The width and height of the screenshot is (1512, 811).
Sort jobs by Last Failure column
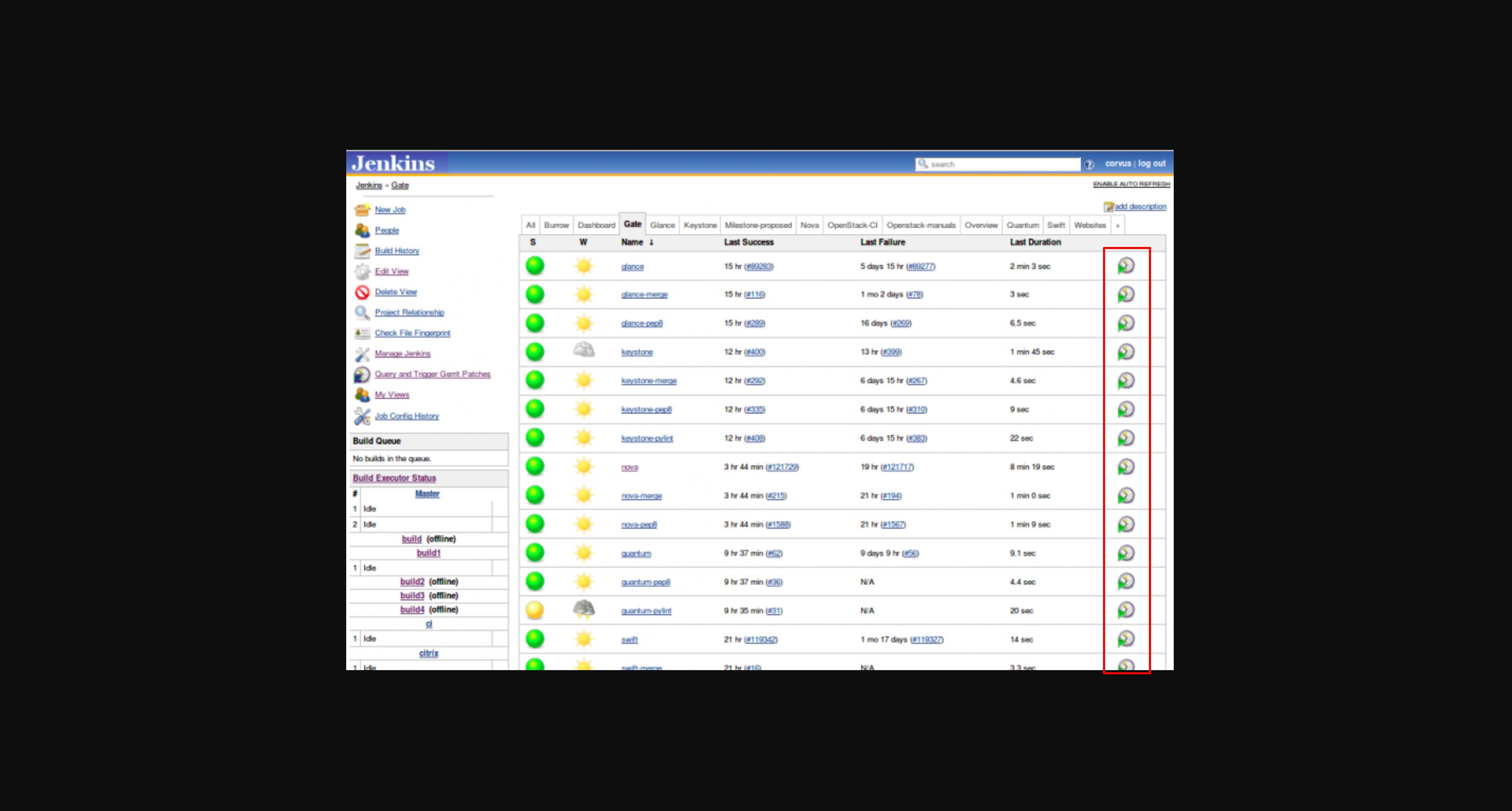point(883,242)
